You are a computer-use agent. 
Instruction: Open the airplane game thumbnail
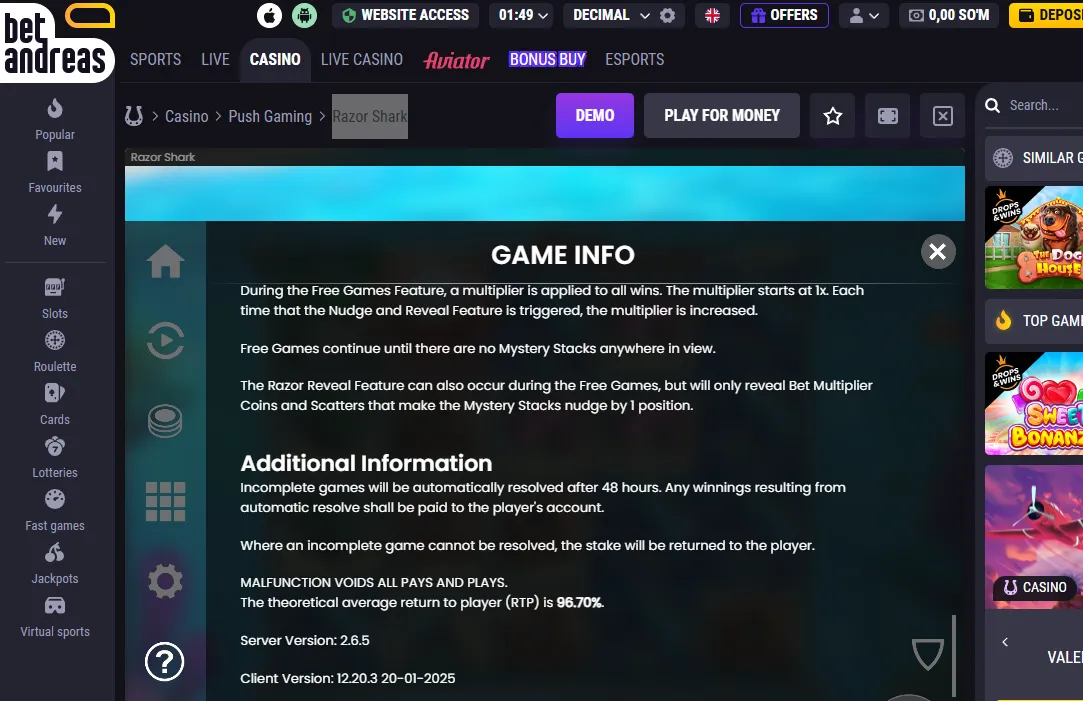pyautogui.click(x=1034, y=537)
